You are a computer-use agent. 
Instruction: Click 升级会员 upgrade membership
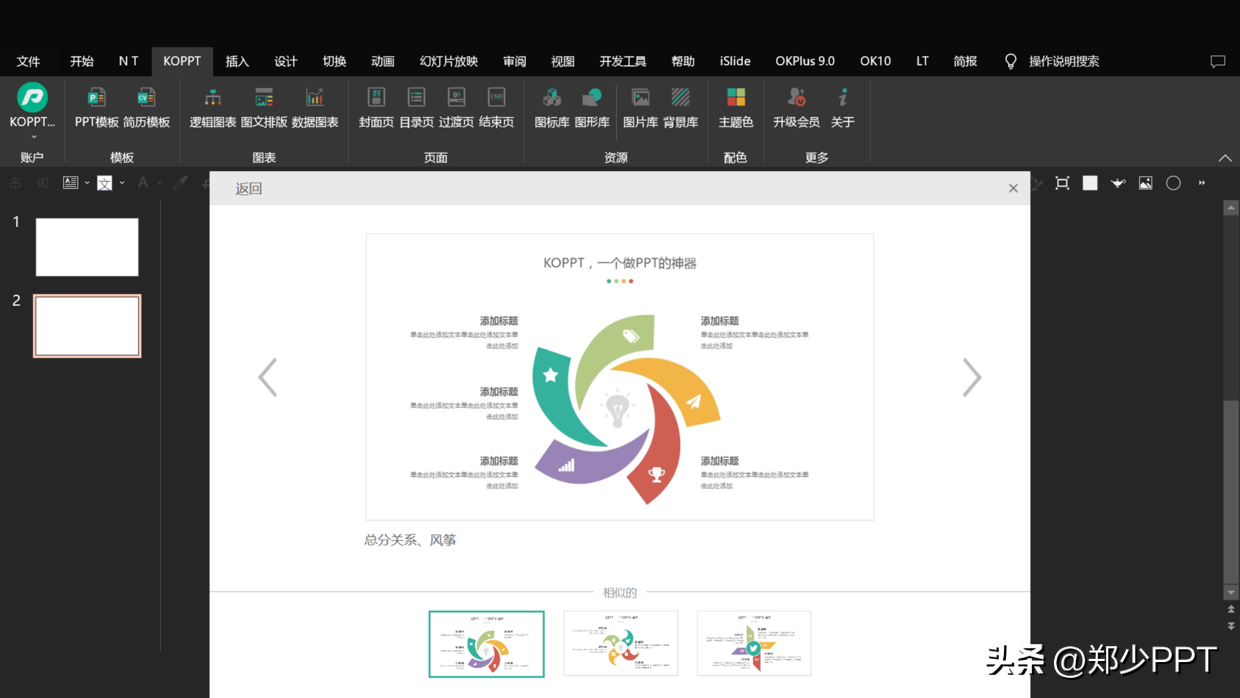click(796, 108)
